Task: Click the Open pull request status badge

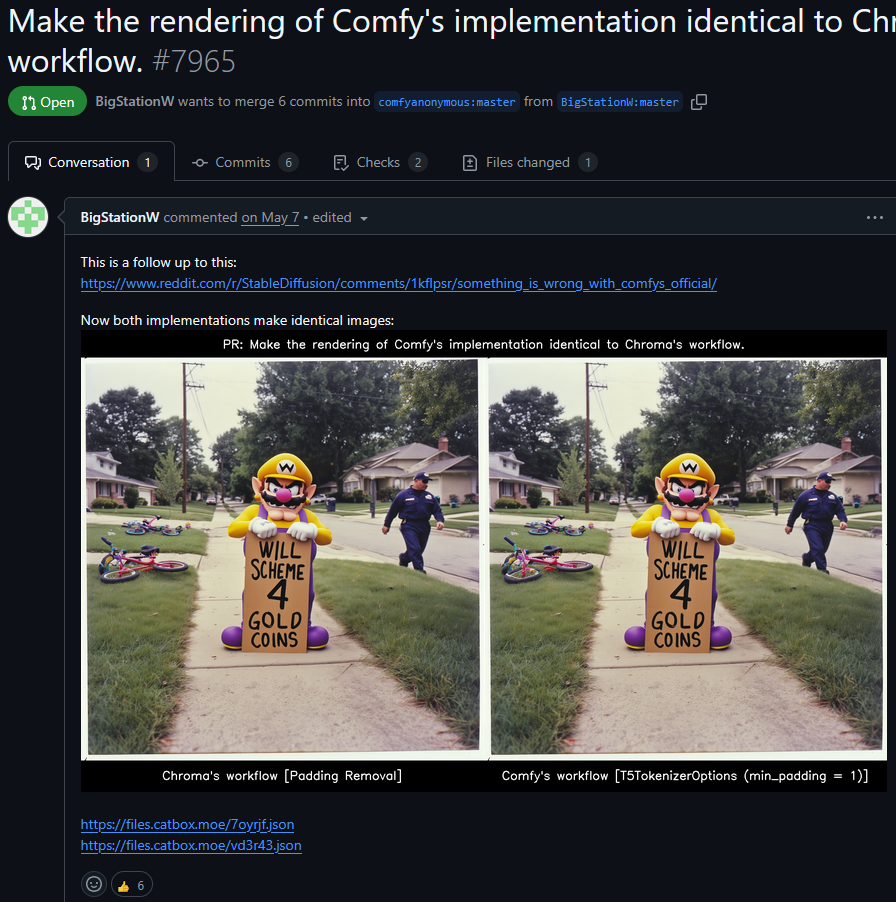Action: point(48,102)
